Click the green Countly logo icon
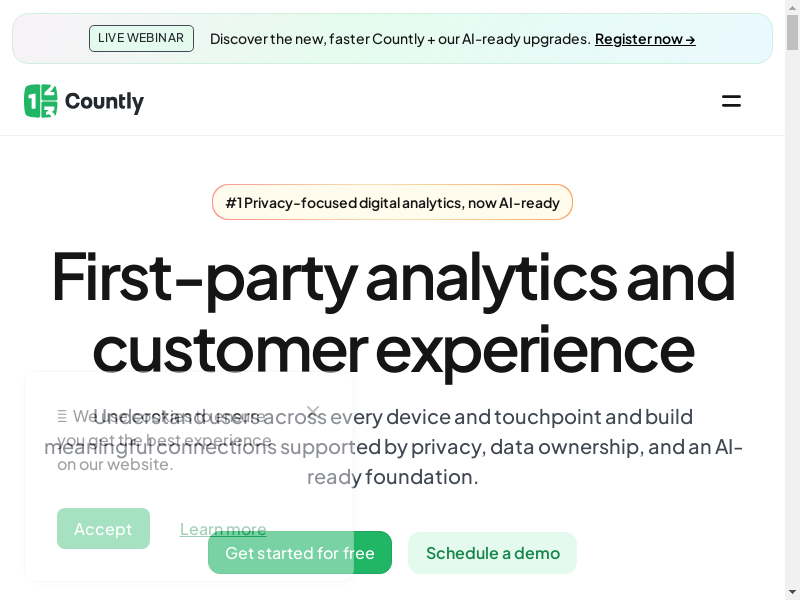Image resolution: width=800 pixels, height=600 pixels. tap(41, 101)
